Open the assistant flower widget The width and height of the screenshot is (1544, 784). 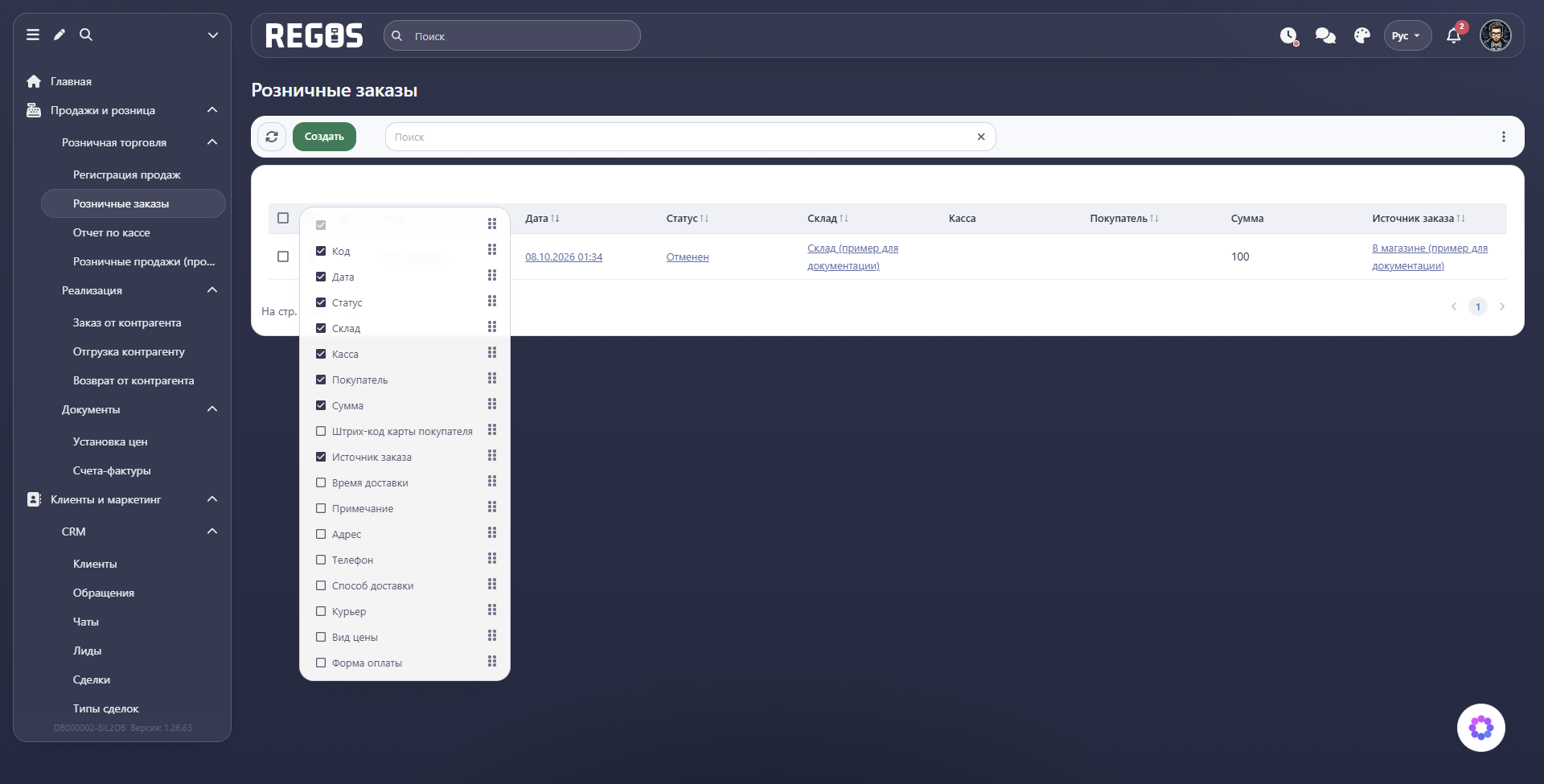point(1481,728)
